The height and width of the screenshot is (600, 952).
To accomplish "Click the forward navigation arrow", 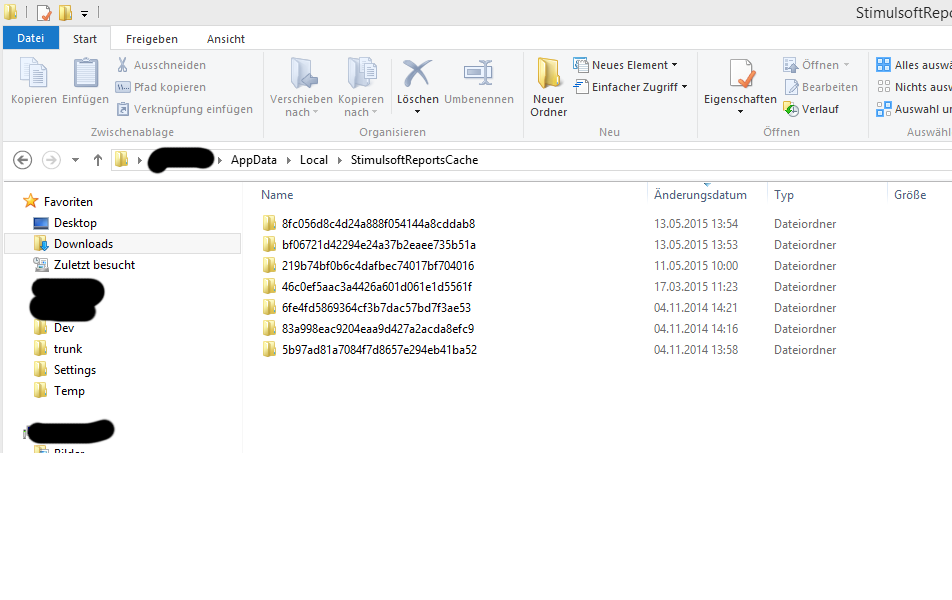I will 51,160.
